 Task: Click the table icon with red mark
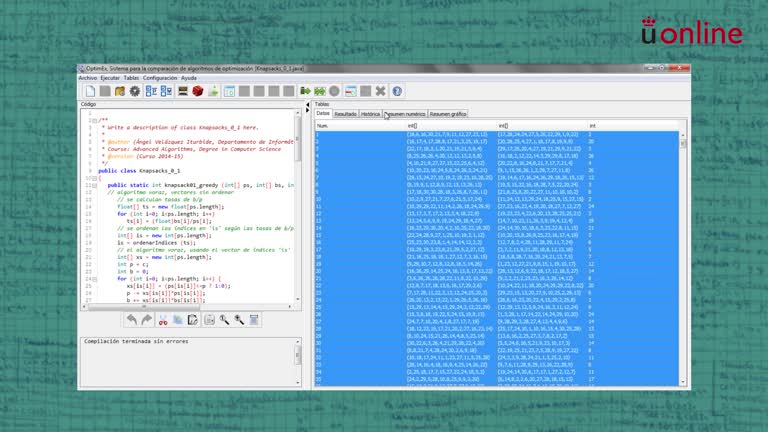tap(351, 91)
